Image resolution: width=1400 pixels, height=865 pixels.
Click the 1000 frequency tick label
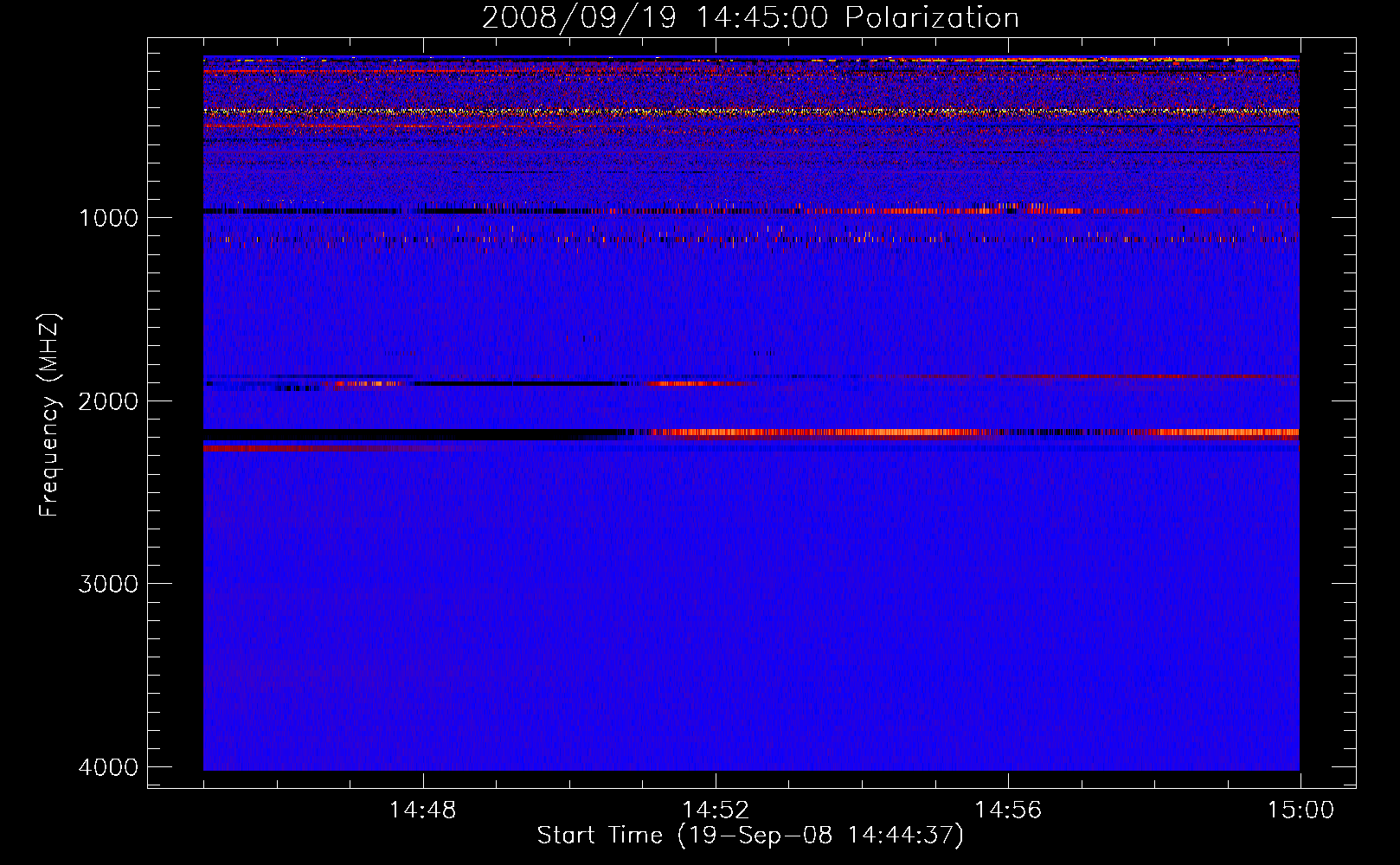tap(108, 217)
